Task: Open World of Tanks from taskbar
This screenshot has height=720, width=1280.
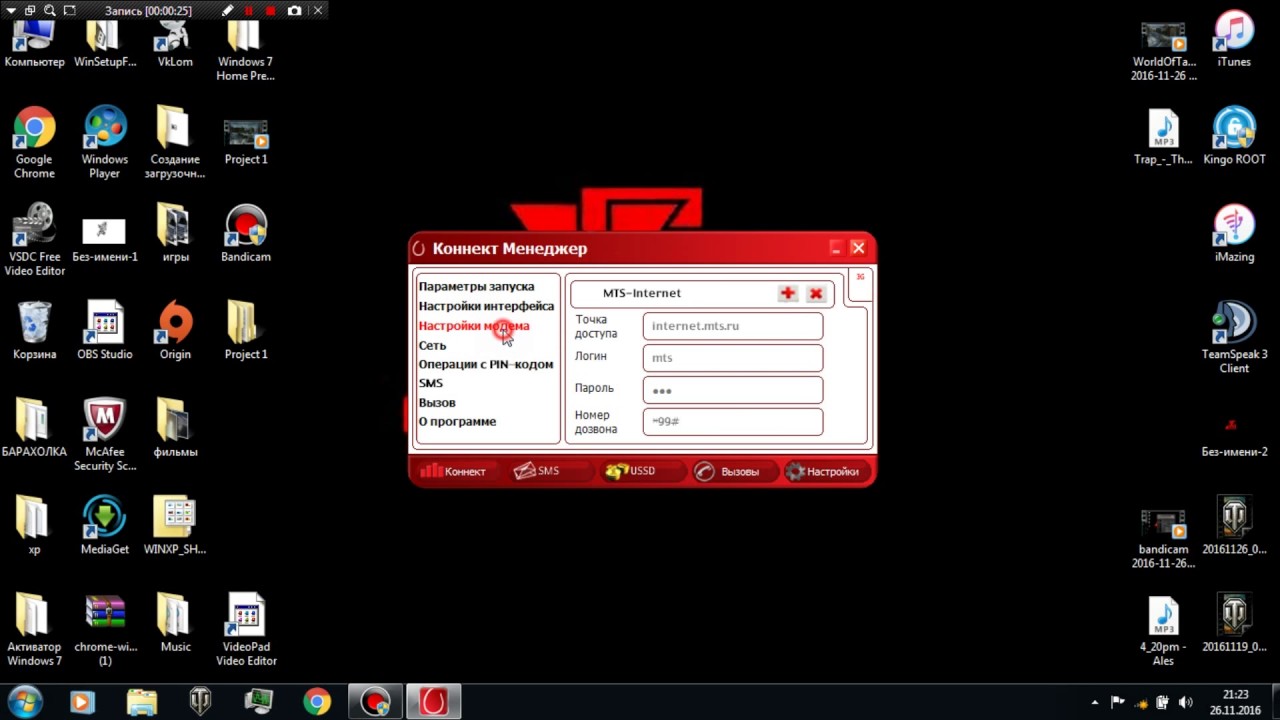Action: tap(200, 702)
